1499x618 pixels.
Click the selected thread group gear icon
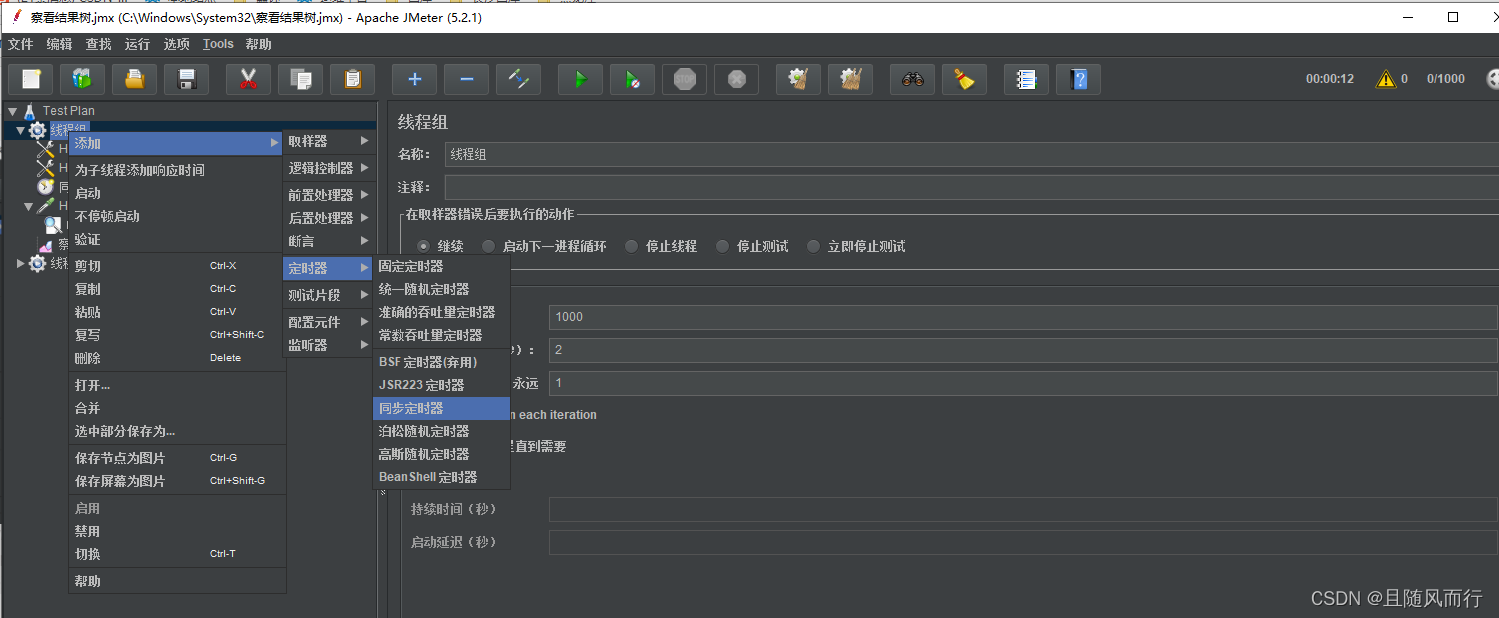[x=38, y=130]
